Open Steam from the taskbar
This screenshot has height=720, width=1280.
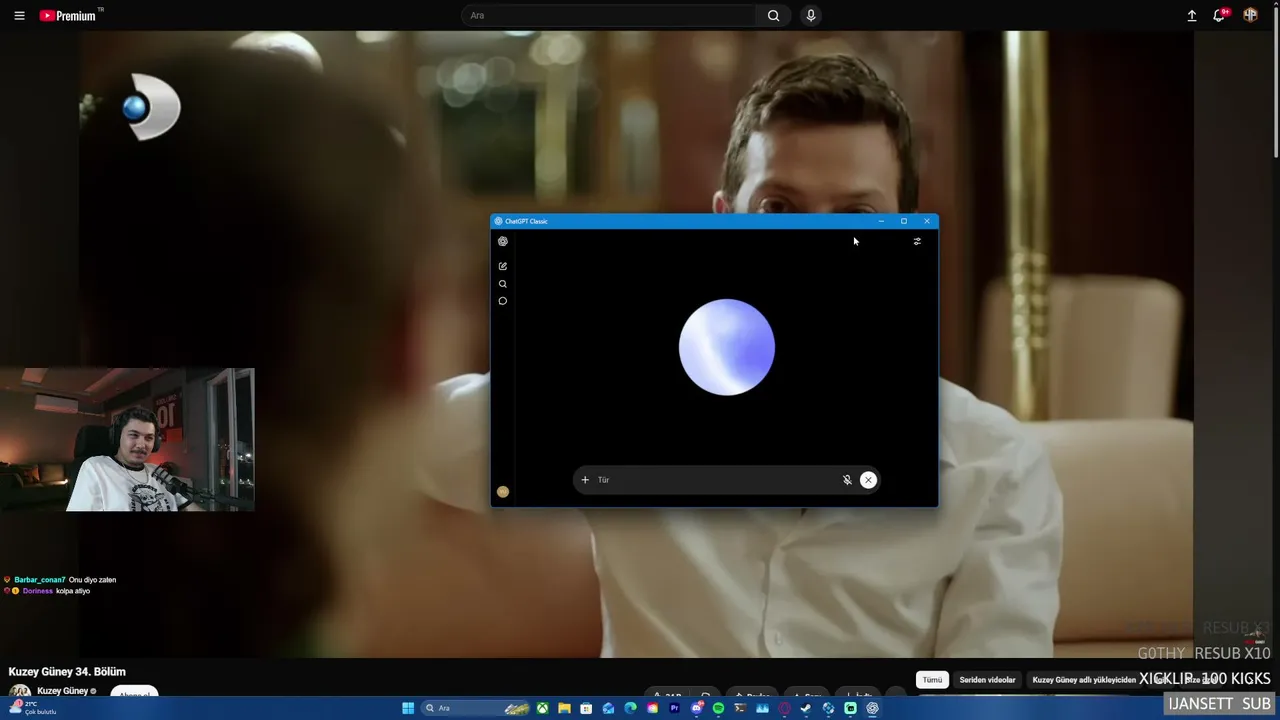[806, 708]
